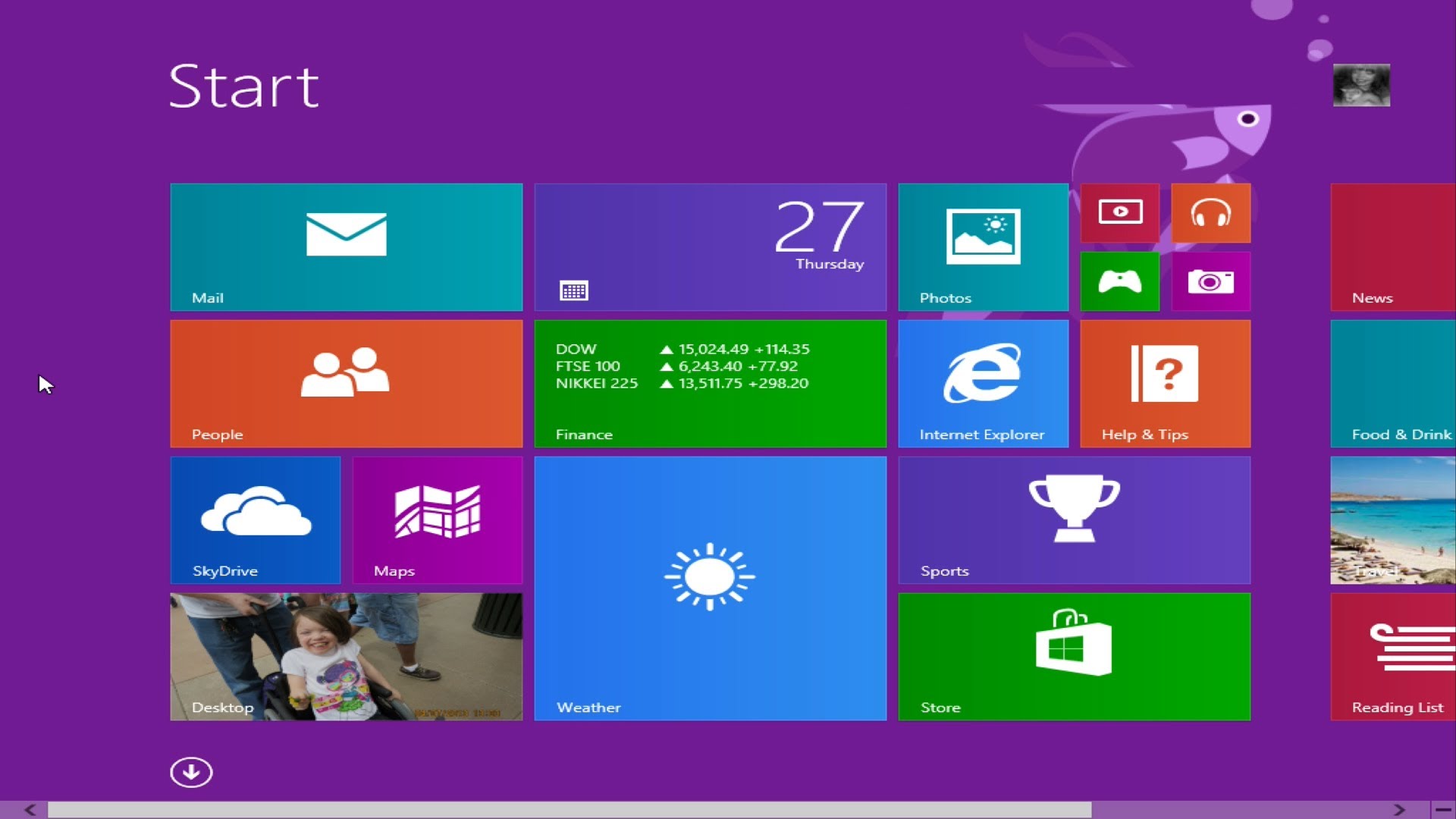Show all apps with down arrow

191,772
